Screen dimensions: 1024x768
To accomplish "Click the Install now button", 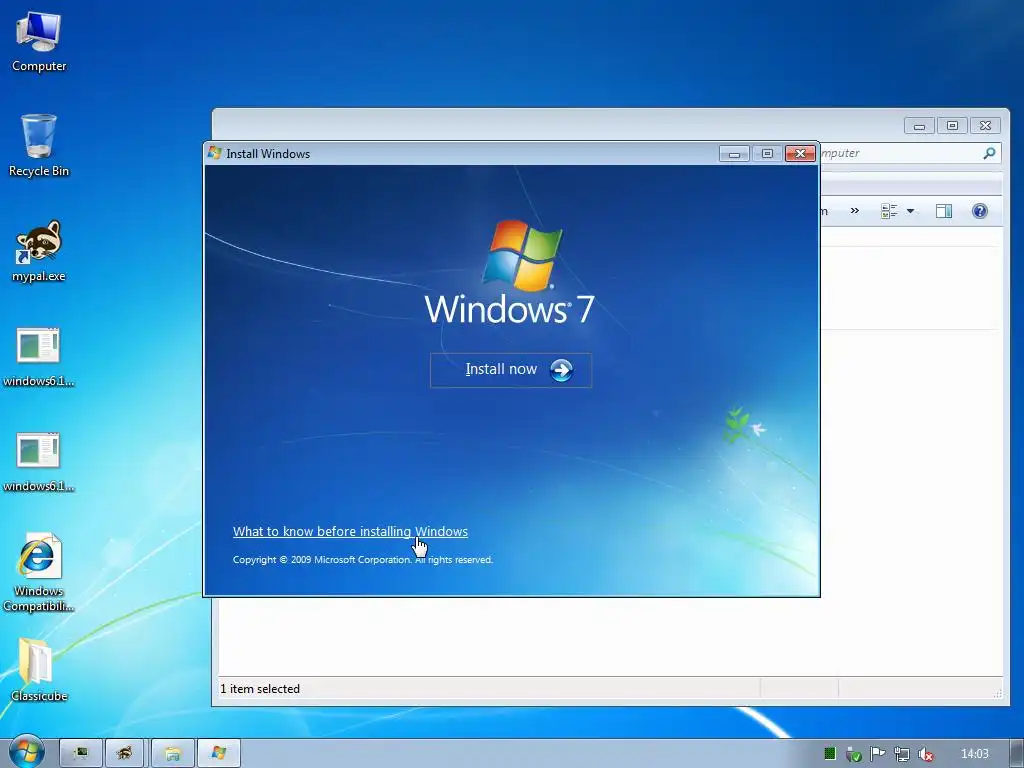I will 511,370.
